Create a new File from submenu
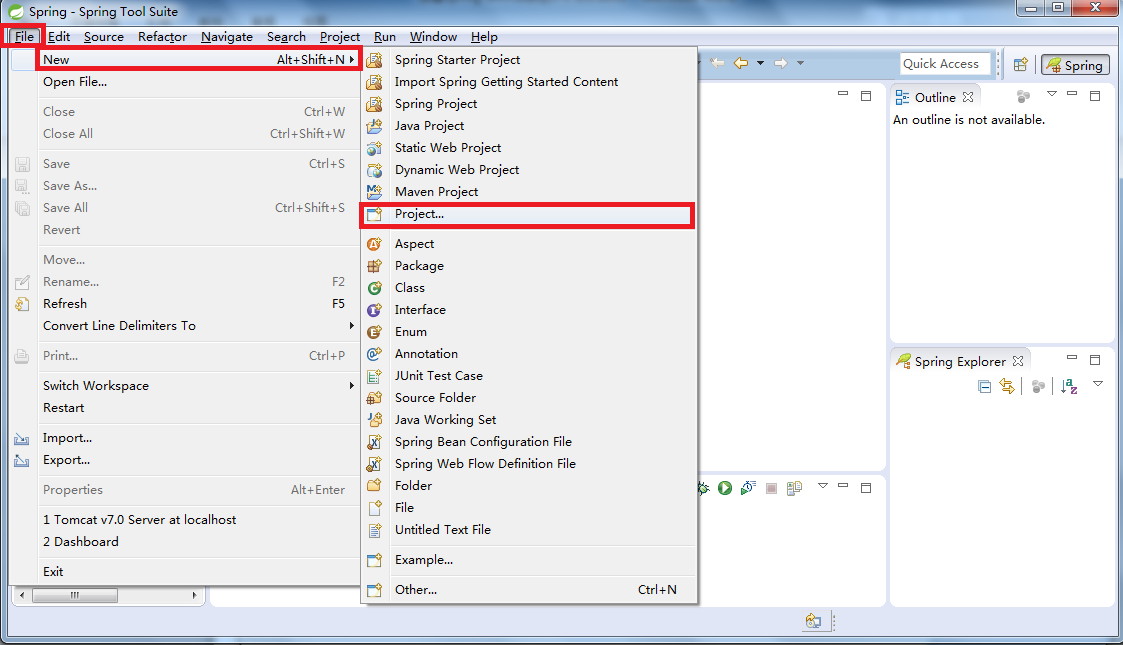 [x=528, y=508]
